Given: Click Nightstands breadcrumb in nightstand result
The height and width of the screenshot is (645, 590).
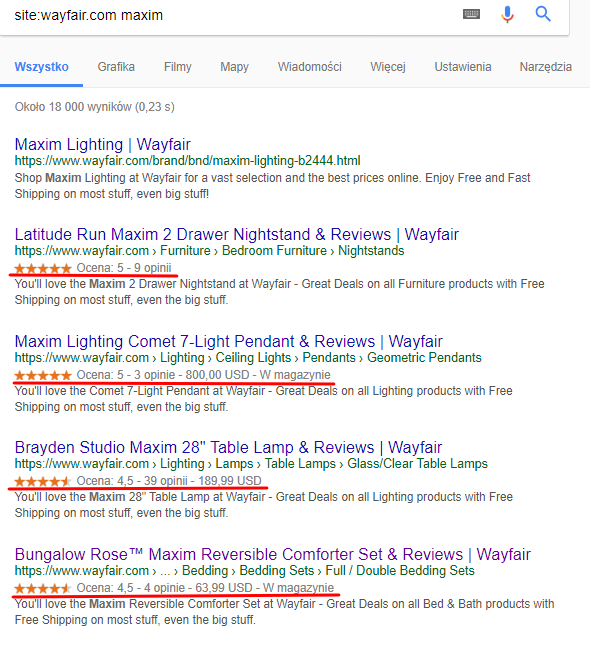Looking at the screenshot, I should (371, 251).
